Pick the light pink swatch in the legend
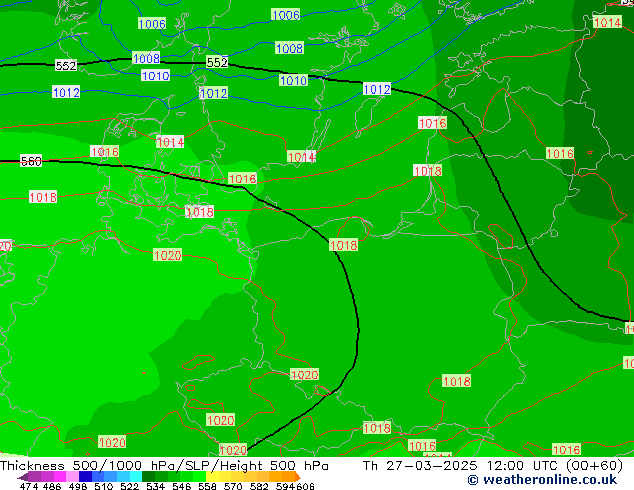The width and height of the screenshot is (634, 490). (72, 477)
